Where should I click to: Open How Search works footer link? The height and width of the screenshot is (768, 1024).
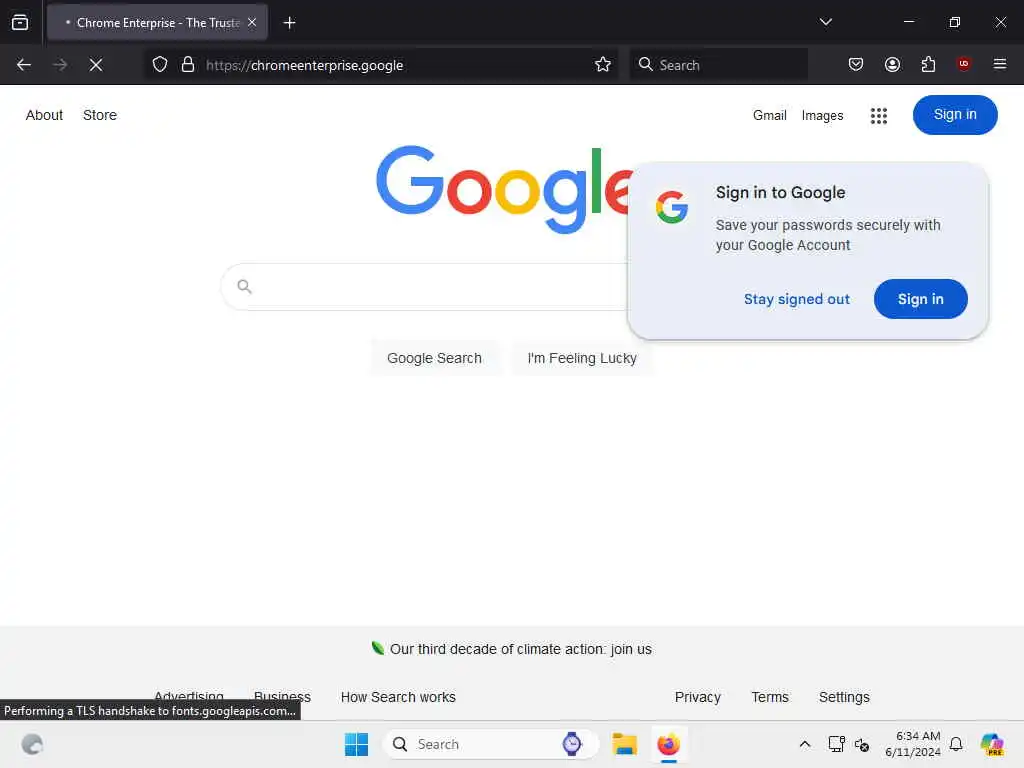click(x=398, y=697)
